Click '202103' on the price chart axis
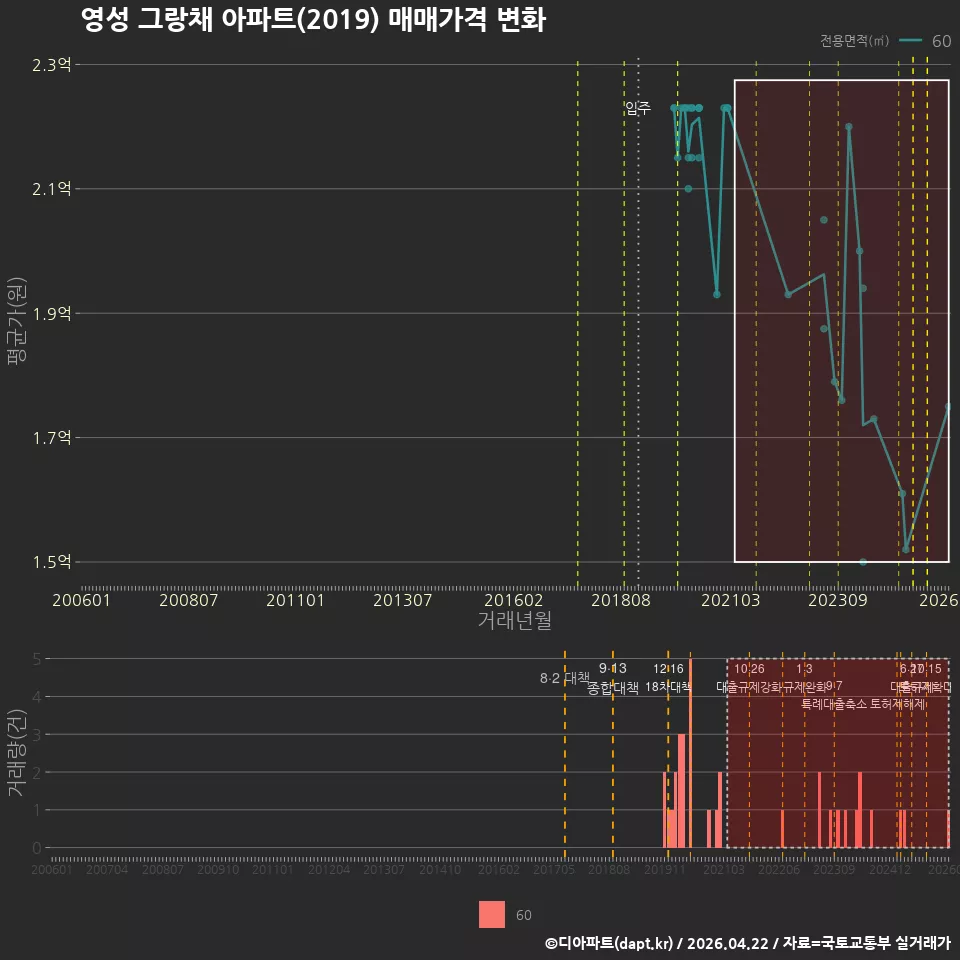This screenshot has height=960, width=960. point(730,600)
